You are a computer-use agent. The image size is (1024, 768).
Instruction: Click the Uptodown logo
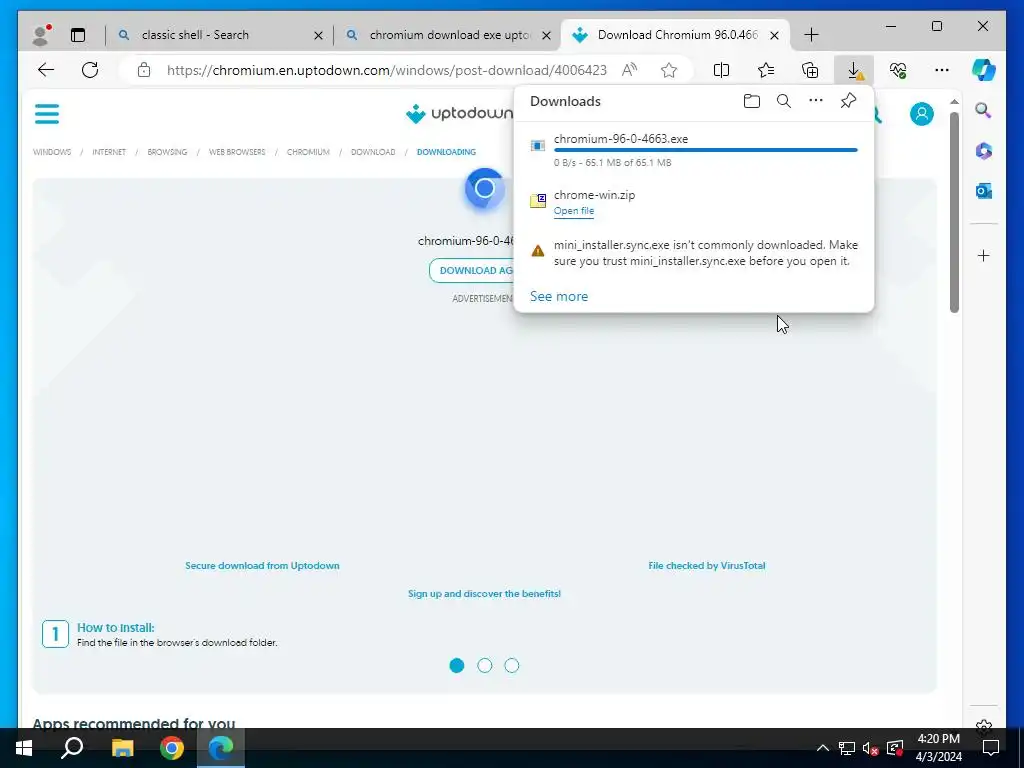click(x=459, y=114)
